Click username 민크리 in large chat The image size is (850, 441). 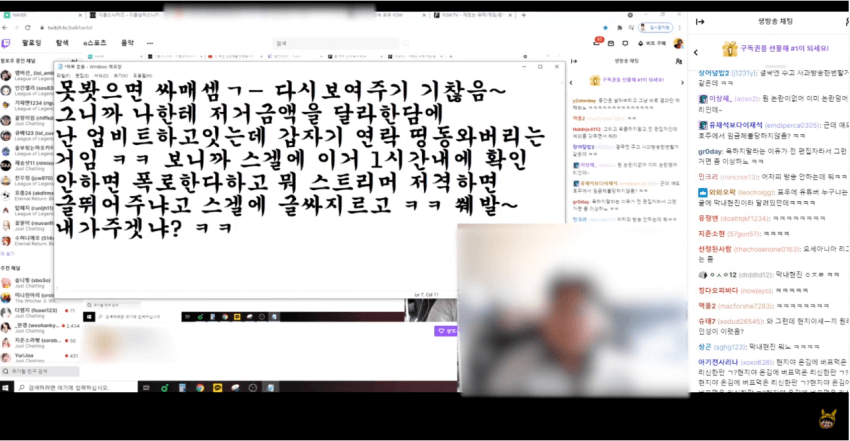[x=708, y=177]
